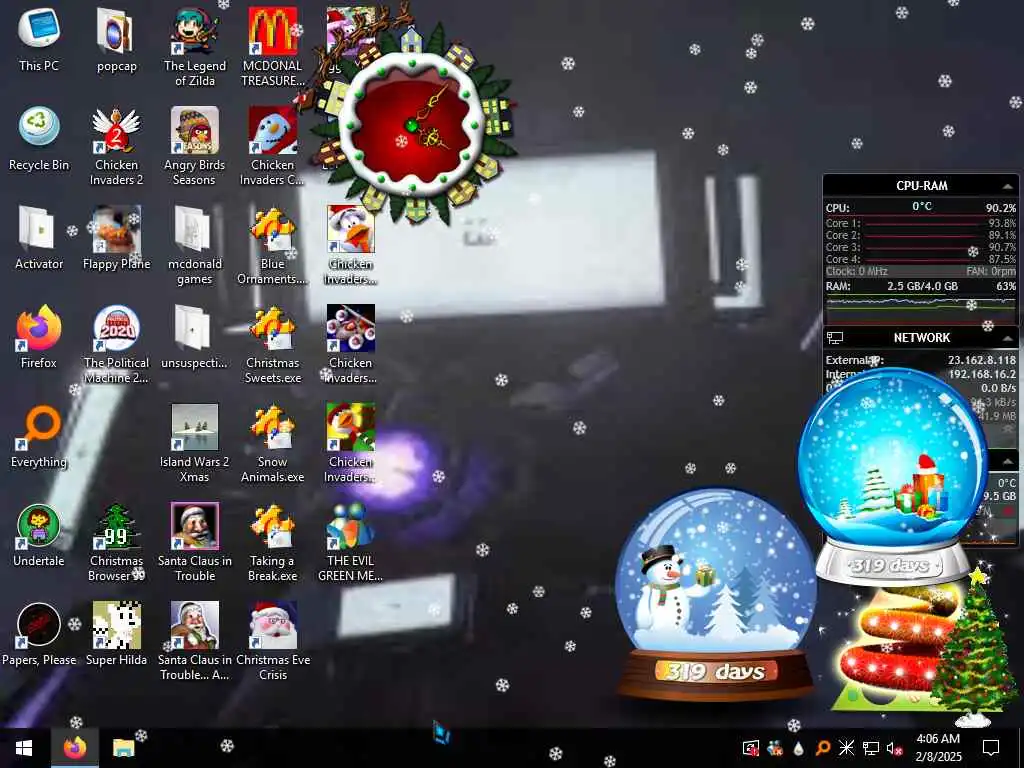Image resolution: width=1024 pixels, height=768 pixels.
Task: Select the Activator folder on the desktop
Action: tap(39, 238)
